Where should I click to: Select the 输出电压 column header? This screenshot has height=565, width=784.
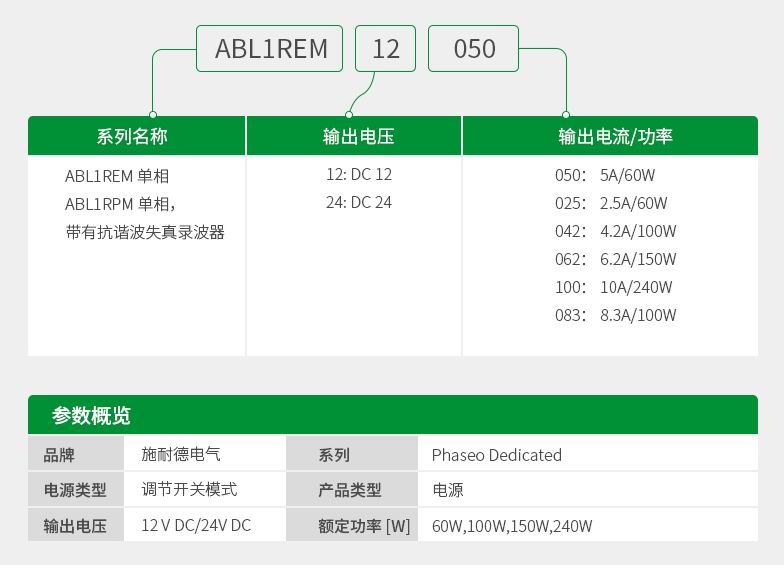pos(354,136)
